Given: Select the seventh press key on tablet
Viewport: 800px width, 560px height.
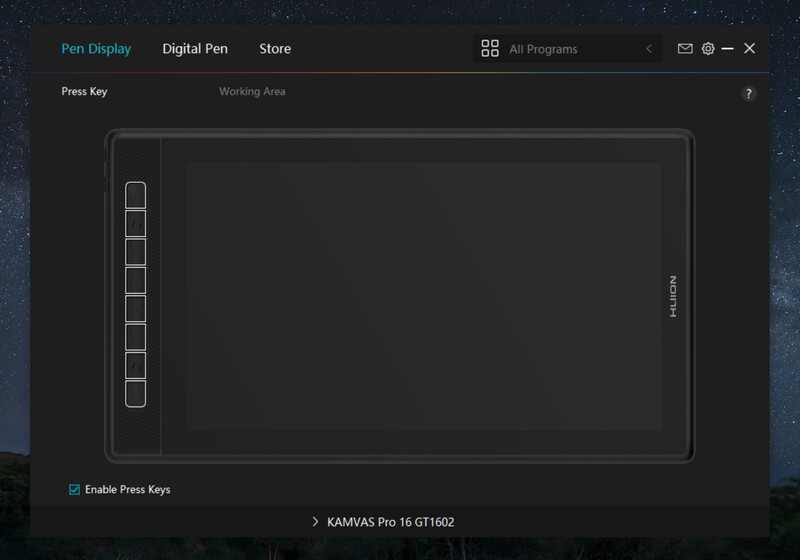Looking at the screenshot, I should 136,365.
